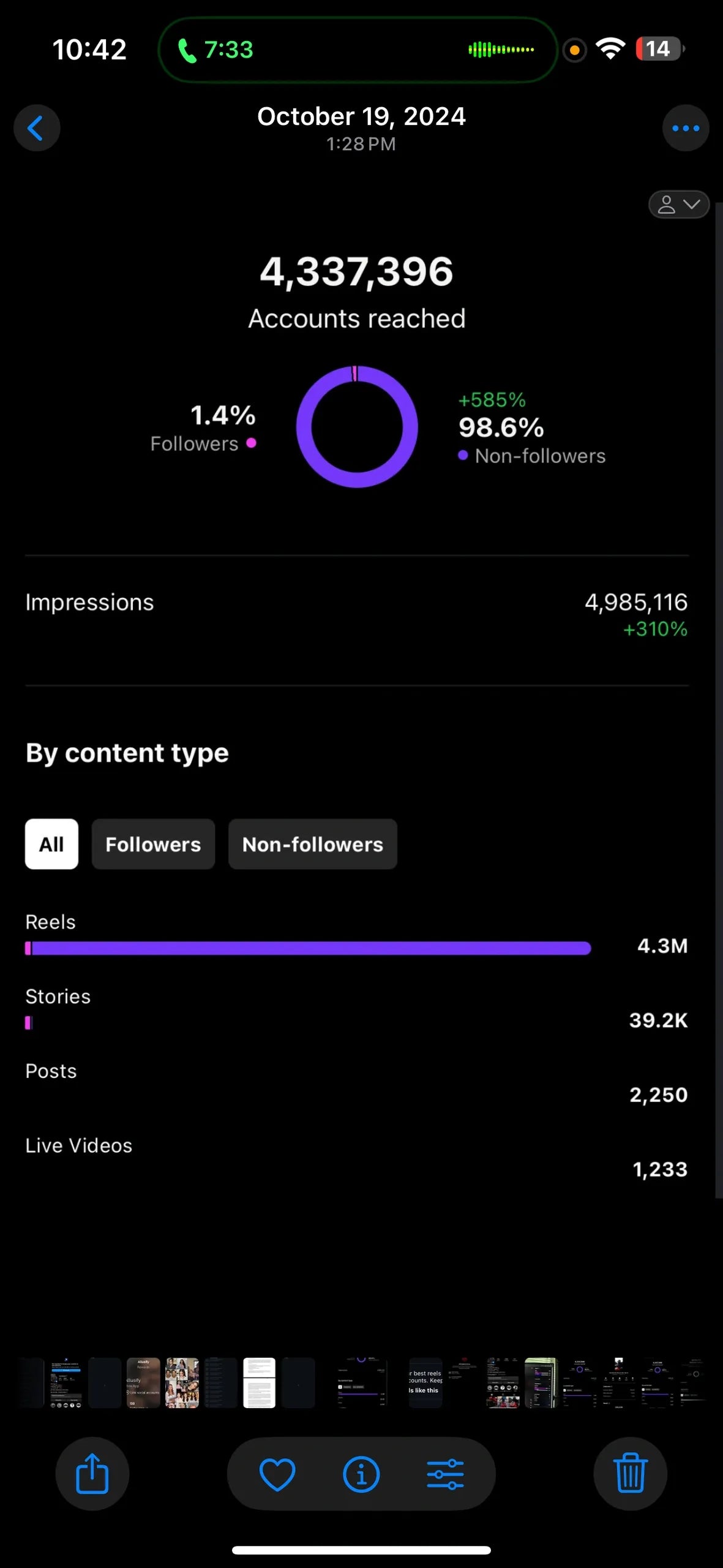
Task: Open the three-dots more options menu
Action: tap(685, 129)
